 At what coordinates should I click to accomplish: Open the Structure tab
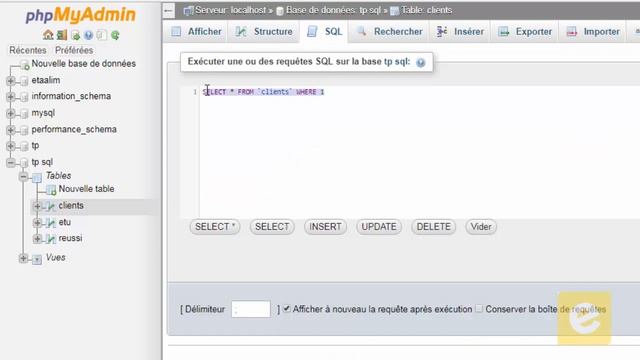[x=264, y=31]
